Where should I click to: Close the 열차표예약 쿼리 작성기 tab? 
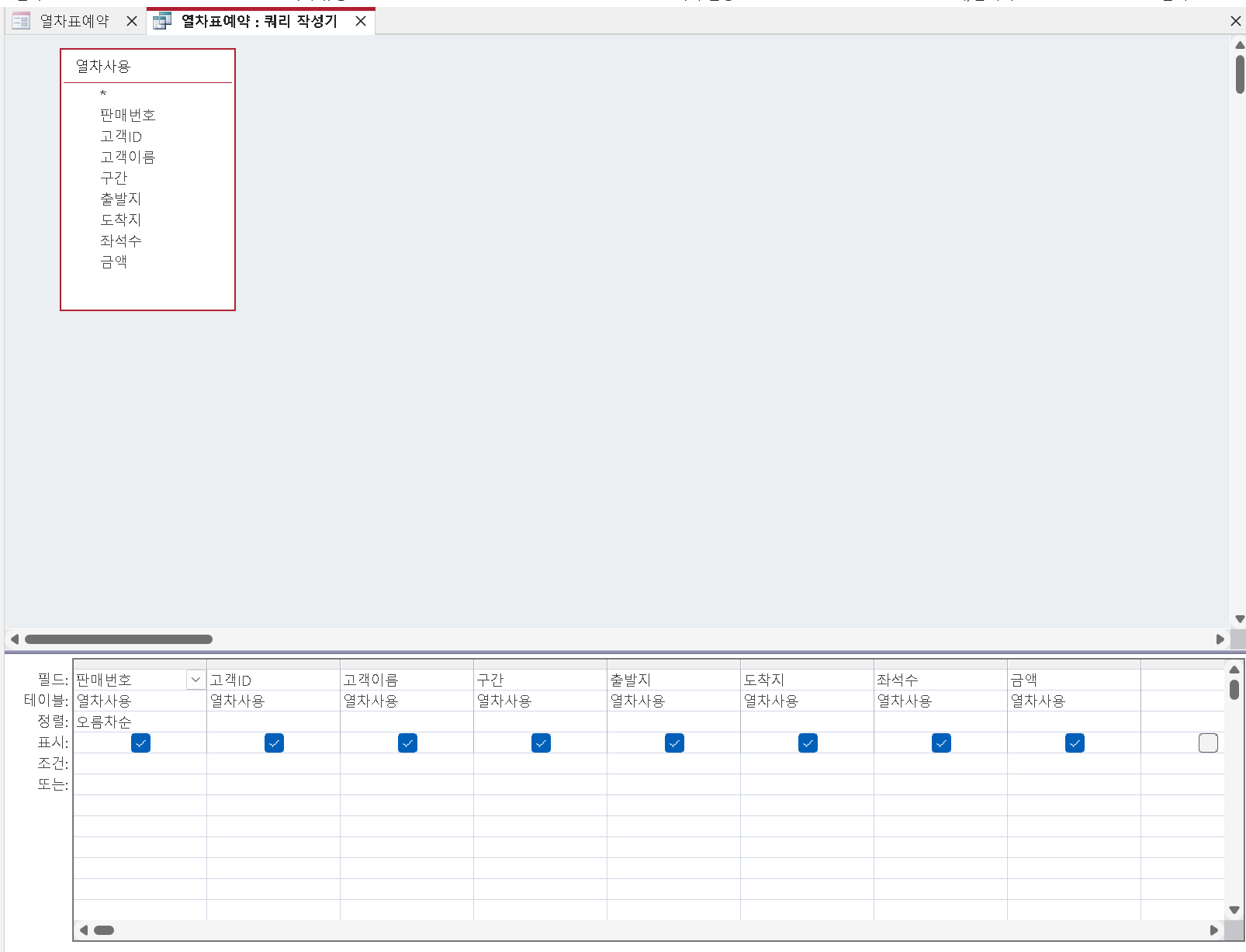point(361,21)
